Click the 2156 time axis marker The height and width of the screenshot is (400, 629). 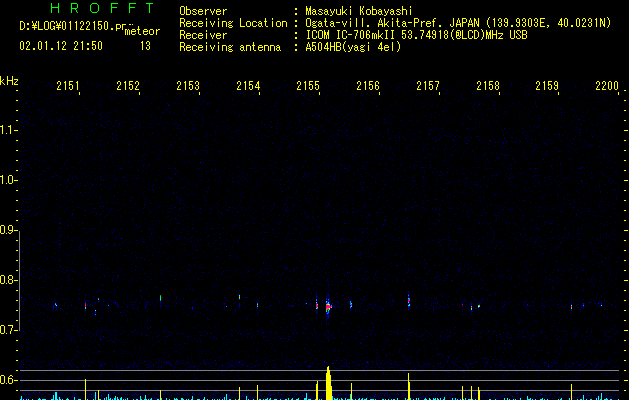pyautogui.click(x=368, y=85)
